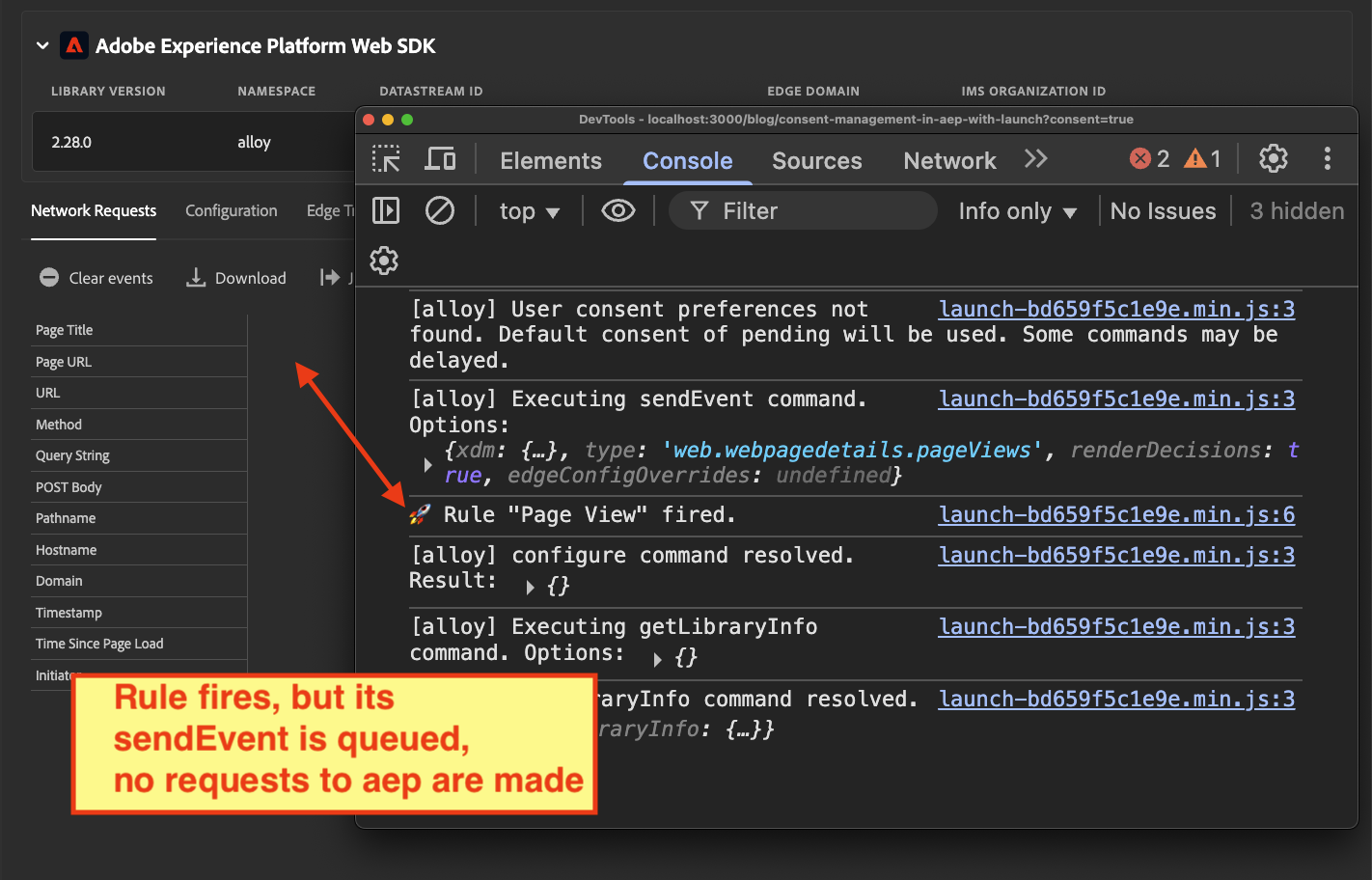Viewport: 1372px width, 880px height.
Task: Click the Method row label
Action: [59, 425]
